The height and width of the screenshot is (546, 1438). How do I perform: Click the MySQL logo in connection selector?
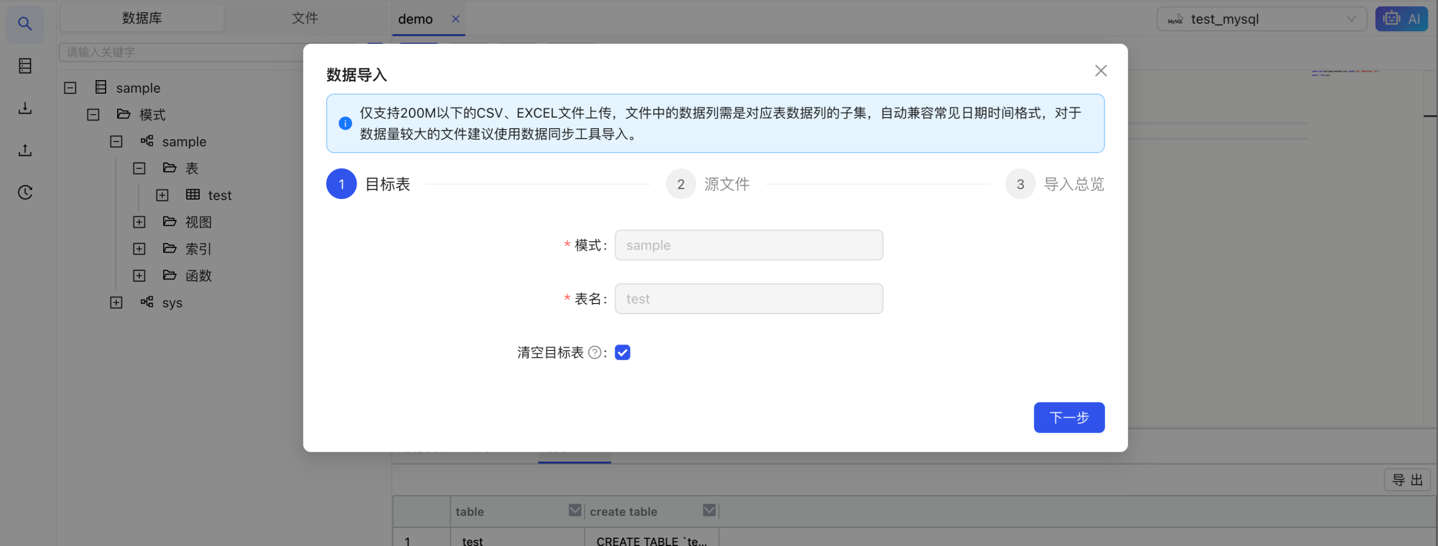(x=1176, y=19)
